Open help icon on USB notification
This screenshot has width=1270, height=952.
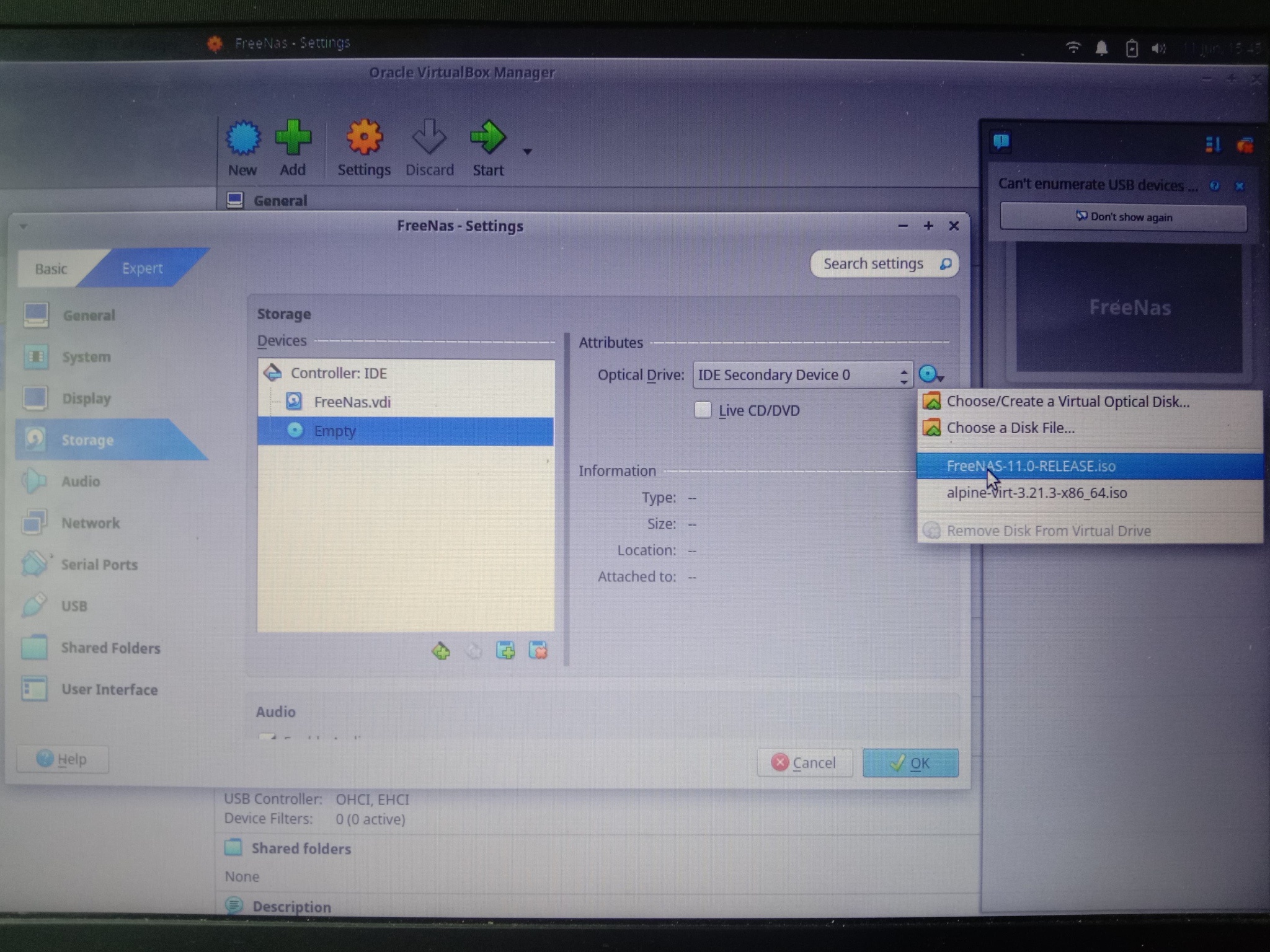(1215, 186)
